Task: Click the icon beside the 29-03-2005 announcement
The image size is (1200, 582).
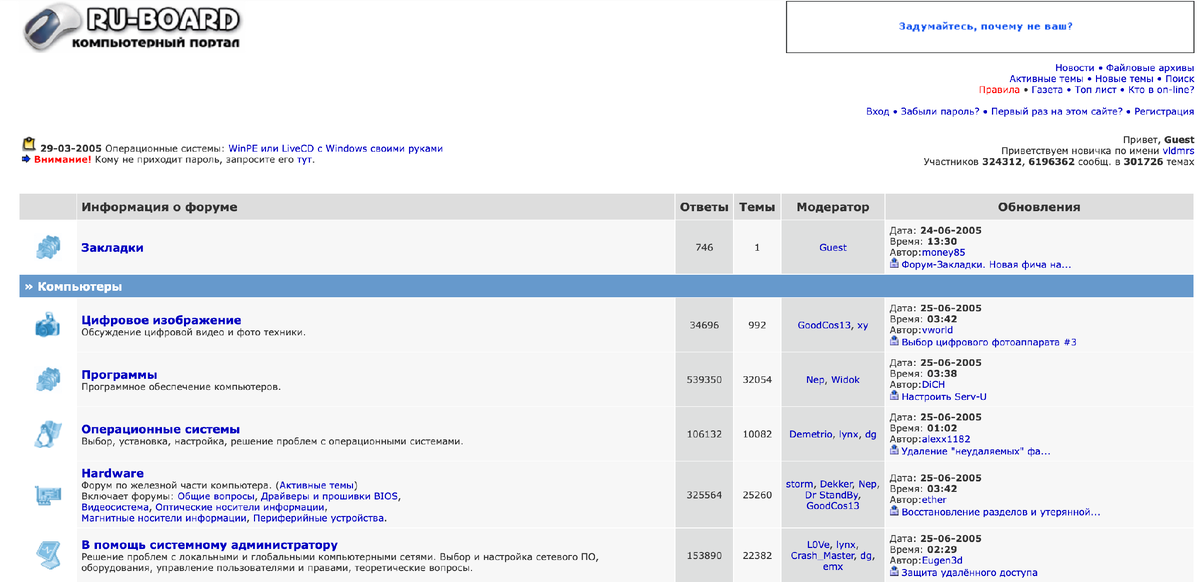Action: click(x=29, y=144)
